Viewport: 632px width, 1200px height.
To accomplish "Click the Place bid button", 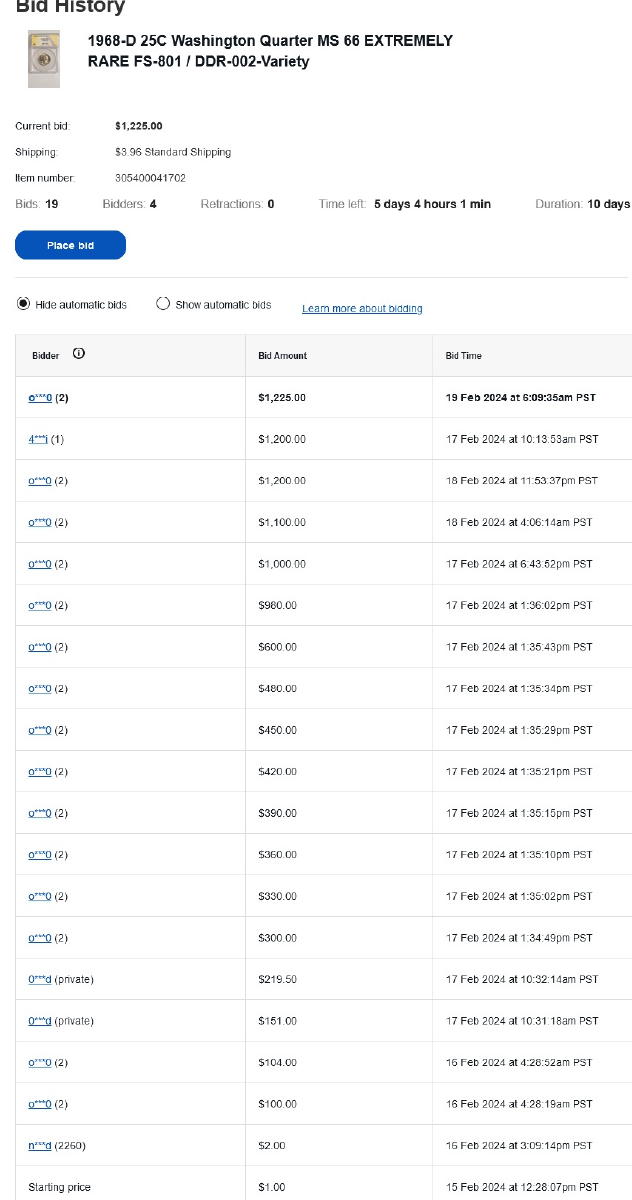I will (70, 245).
